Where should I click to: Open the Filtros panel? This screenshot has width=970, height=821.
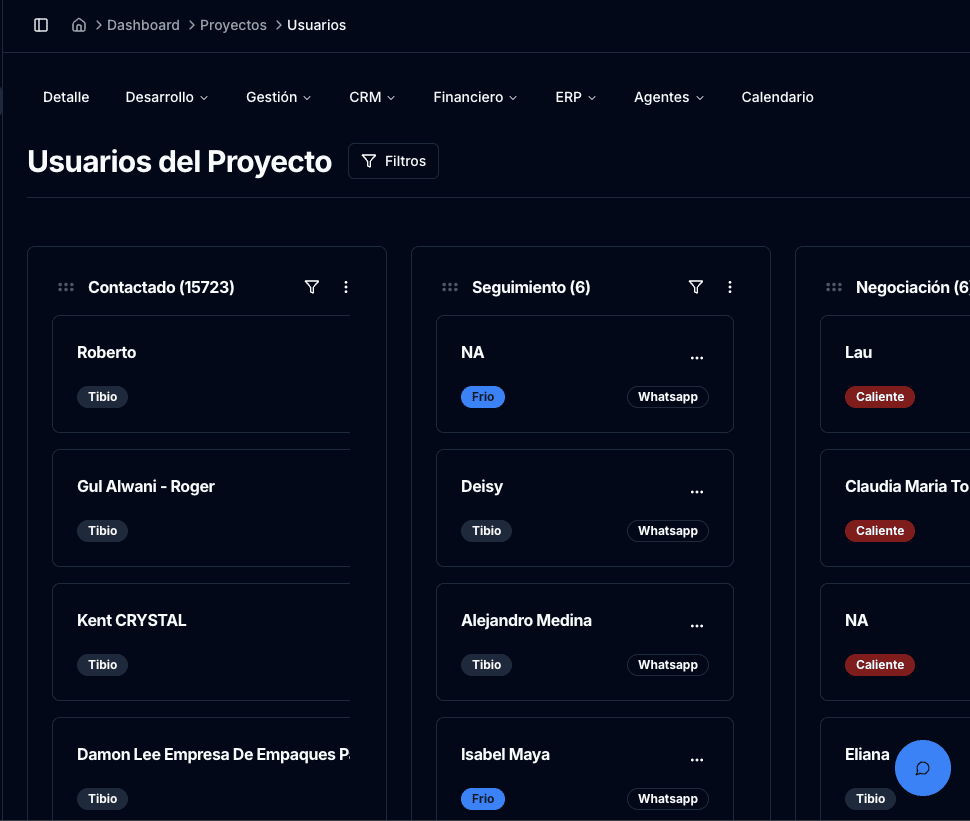[x=393, y=161]
